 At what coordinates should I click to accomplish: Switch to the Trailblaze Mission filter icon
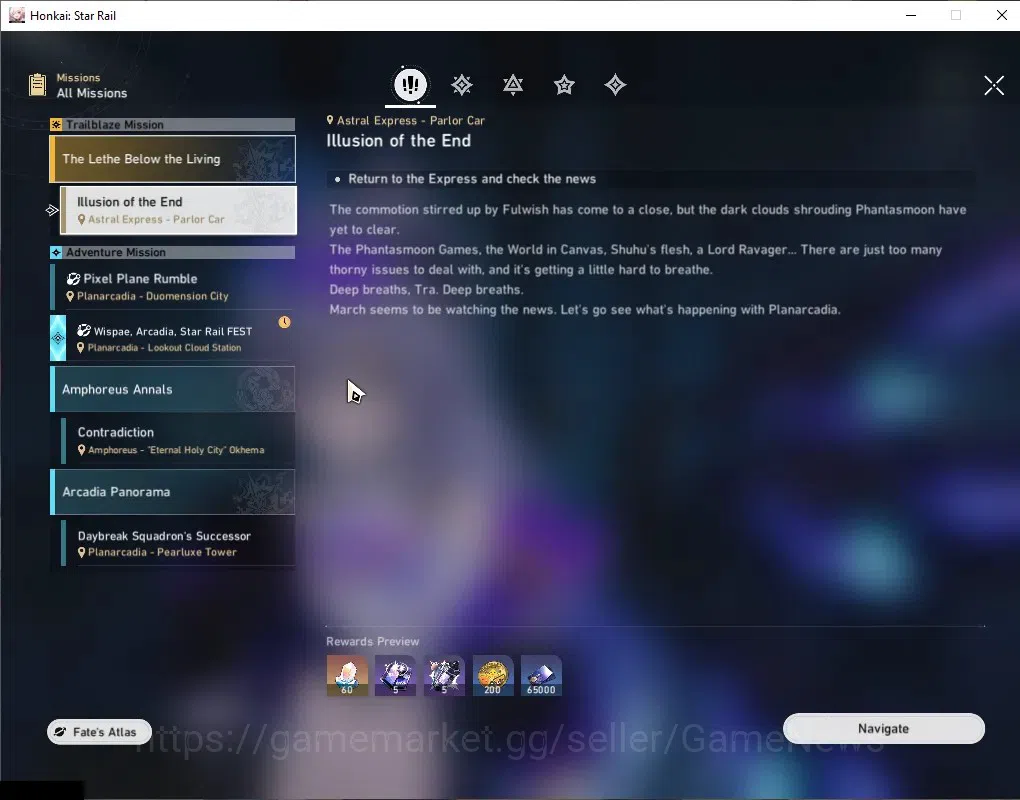click(462, 85)
